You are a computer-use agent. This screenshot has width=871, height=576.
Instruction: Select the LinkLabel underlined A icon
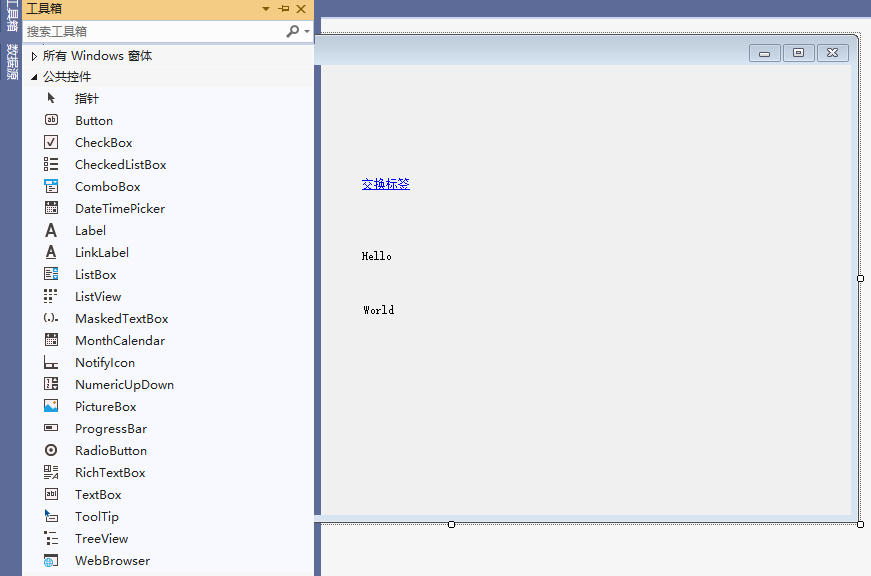pos(51,252)
